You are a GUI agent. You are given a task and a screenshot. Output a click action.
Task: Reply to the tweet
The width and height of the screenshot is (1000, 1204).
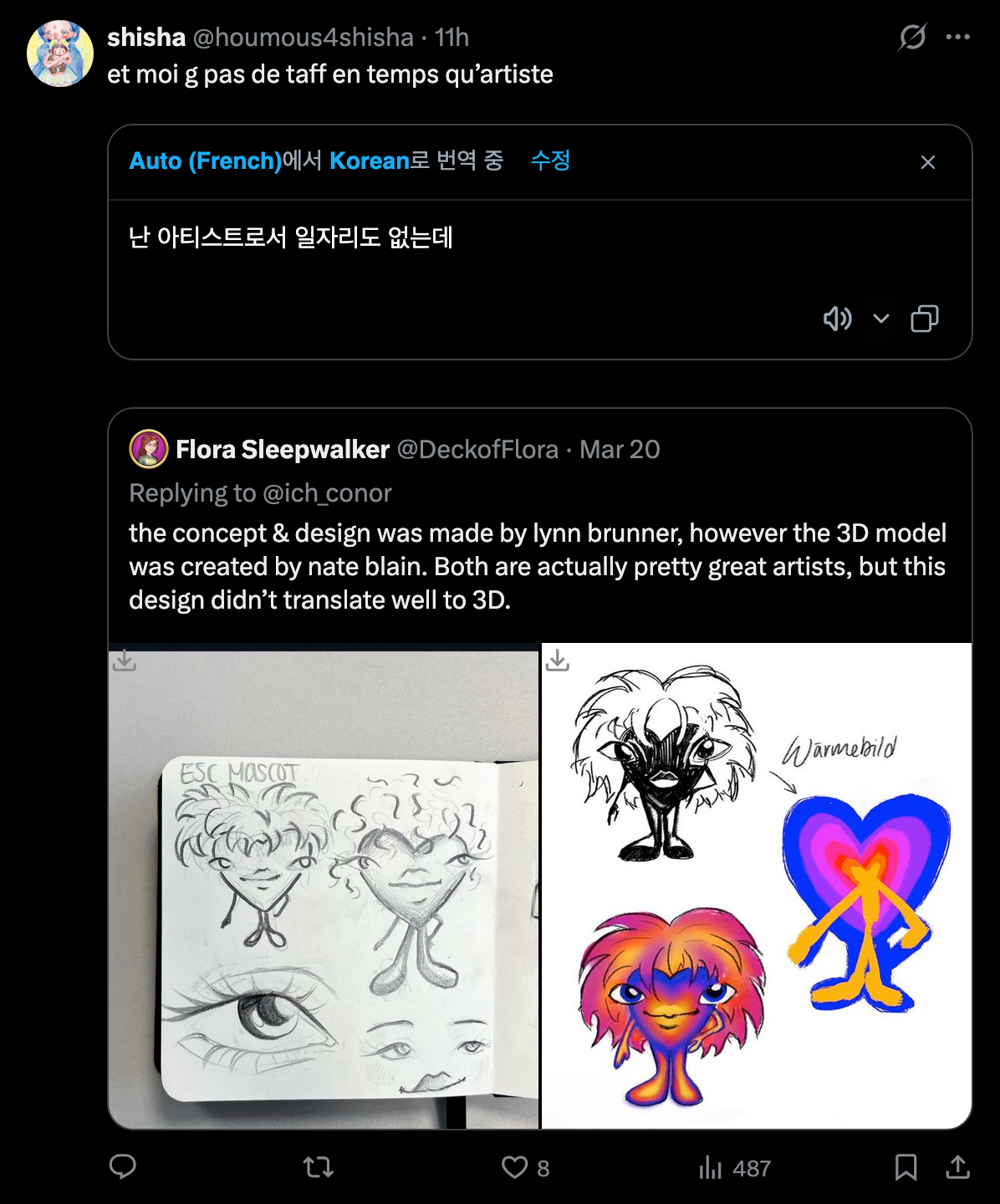(123, 1166)
